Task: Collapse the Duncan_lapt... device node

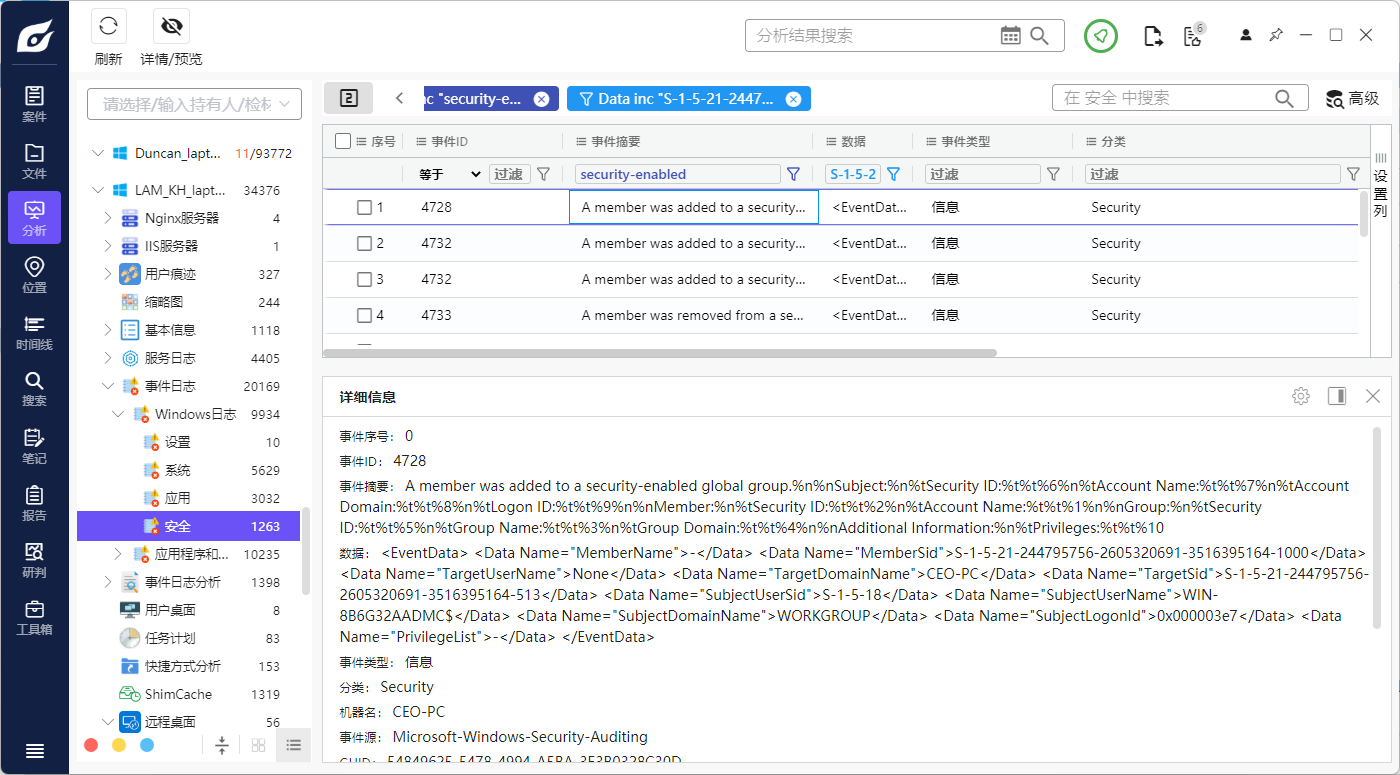Action: pos(97,153)
